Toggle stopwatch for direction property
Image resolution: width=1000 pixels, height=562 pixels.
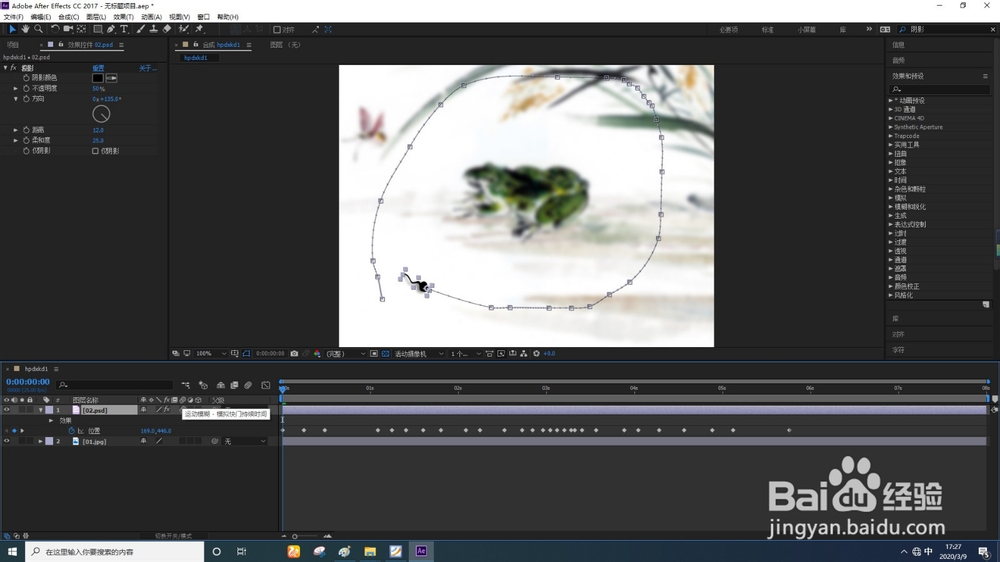click(26, 99)
